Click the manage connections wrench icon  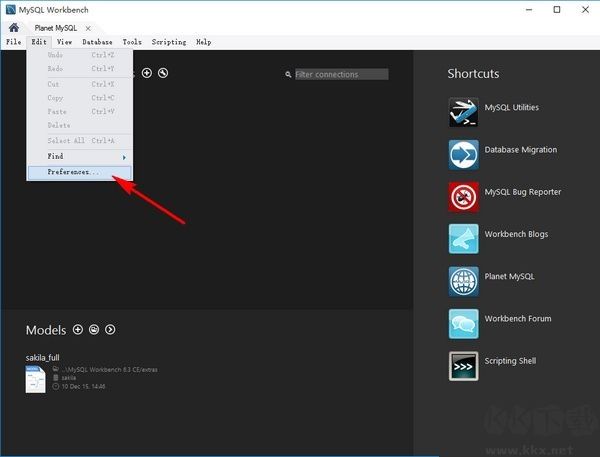point(163,73)
